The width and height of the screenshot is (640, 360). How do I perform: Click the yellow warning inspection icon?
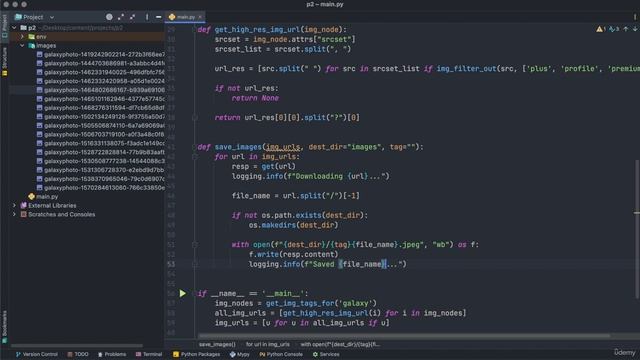[599, 29]
